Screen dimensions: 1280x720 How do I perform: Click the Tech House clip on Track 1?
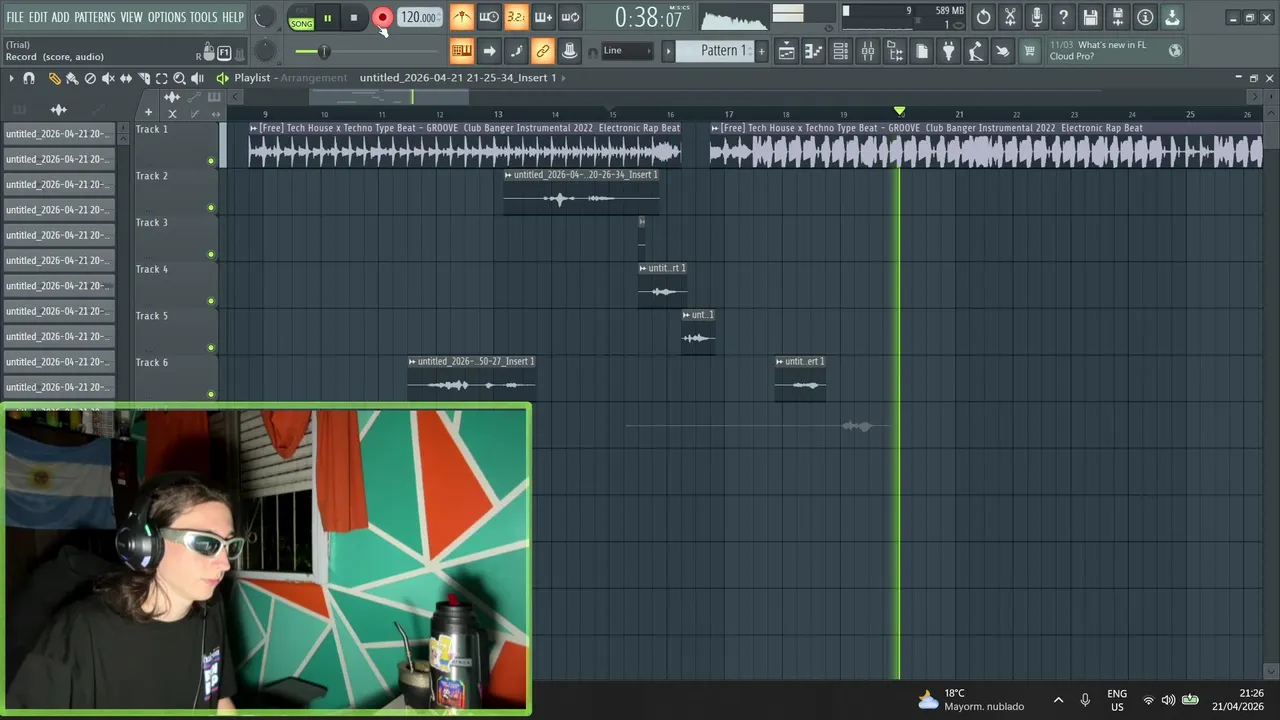(465, 145)
